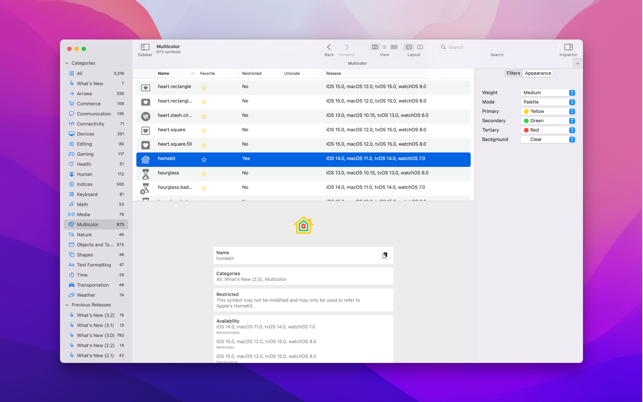Click the green Secondary color dot
Image resolution: width=643 pixels, height=402 pixels.
526,121
